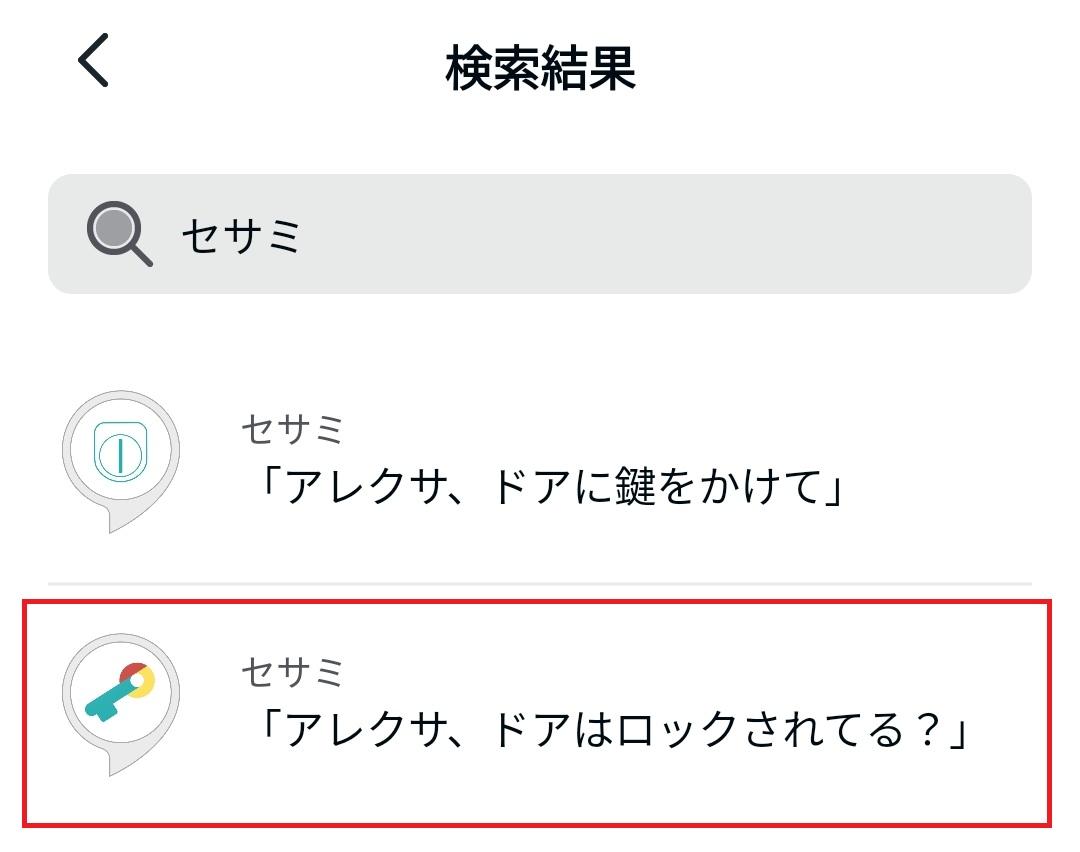Click the divider line between the results
This screenshot has height=852, width=1080.
[x=540, y=584]
